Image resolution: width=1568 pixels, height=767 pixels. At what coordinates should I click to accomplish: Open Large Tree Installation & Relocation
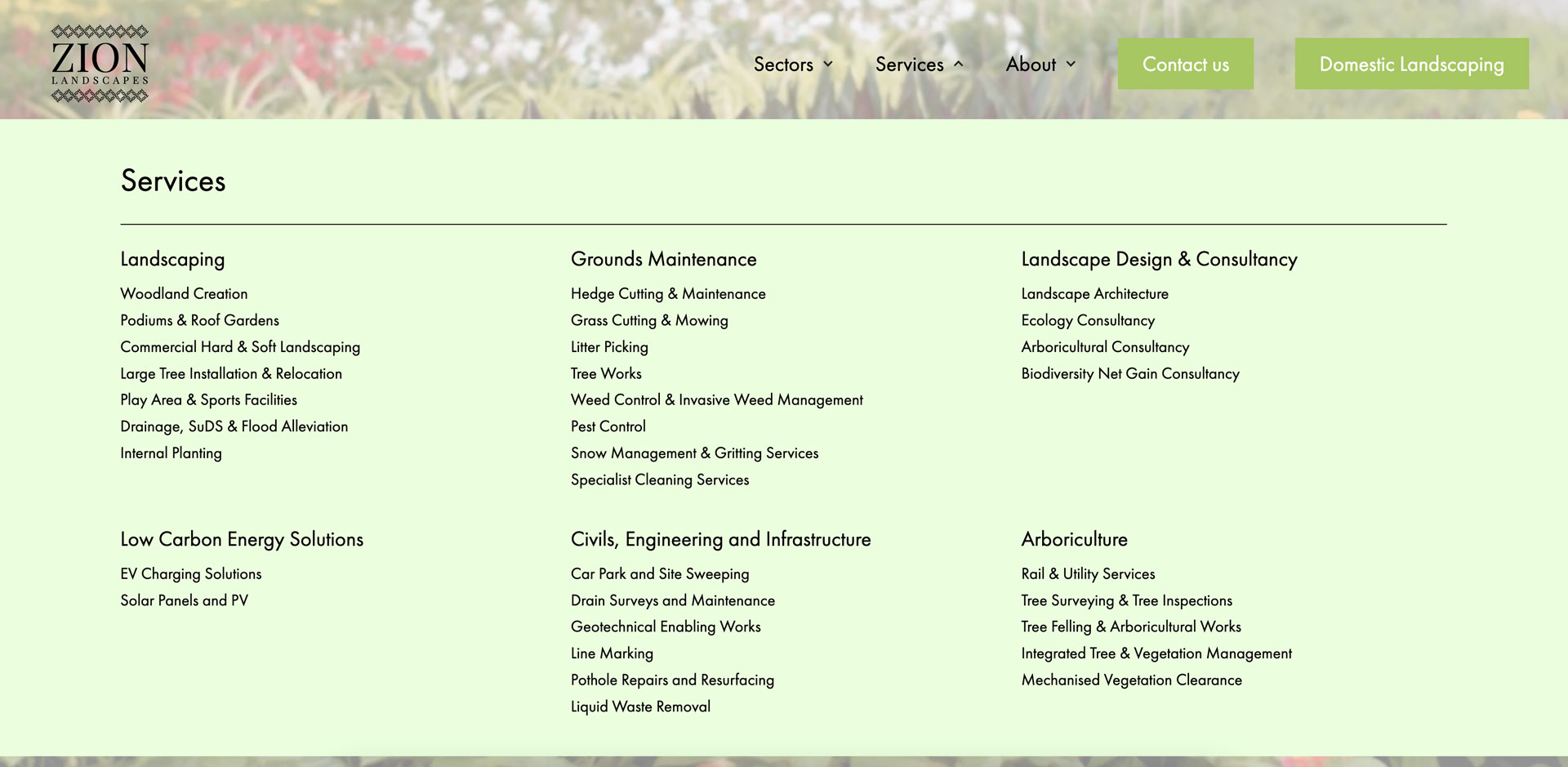231,373
